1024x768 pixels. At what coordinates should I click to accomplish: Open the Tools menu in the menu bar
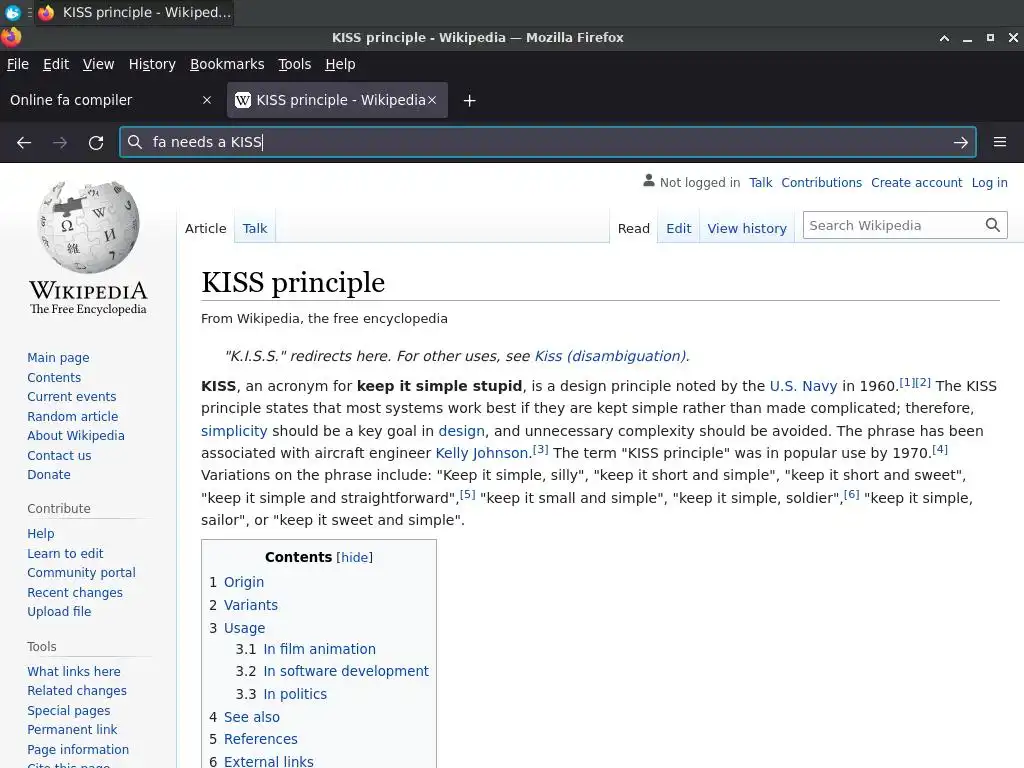point(295,64)
